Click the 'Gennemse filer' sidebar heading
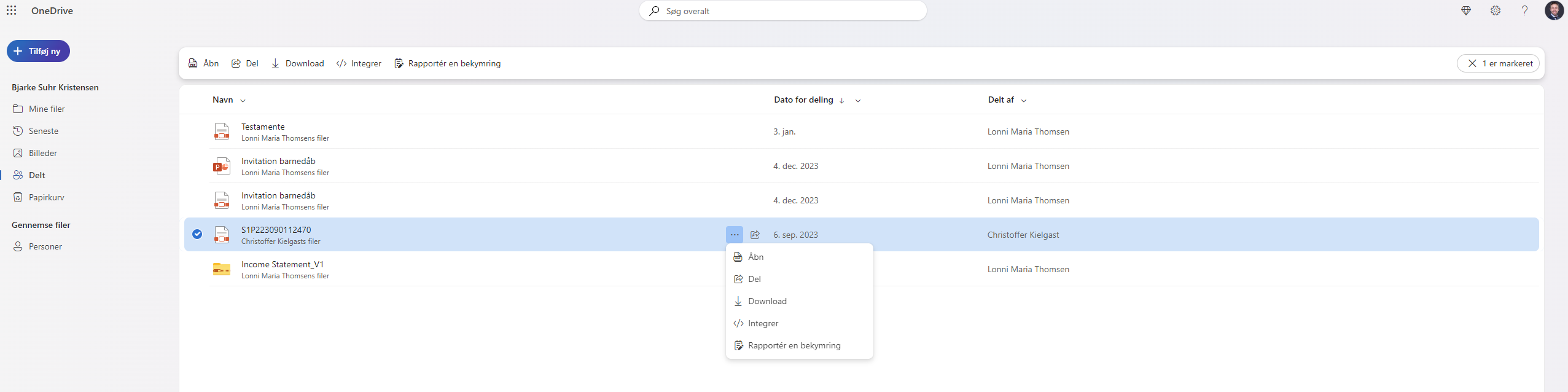Image resolution: width=1568 pixels, height=392 pixels. (x=41, y=225)
